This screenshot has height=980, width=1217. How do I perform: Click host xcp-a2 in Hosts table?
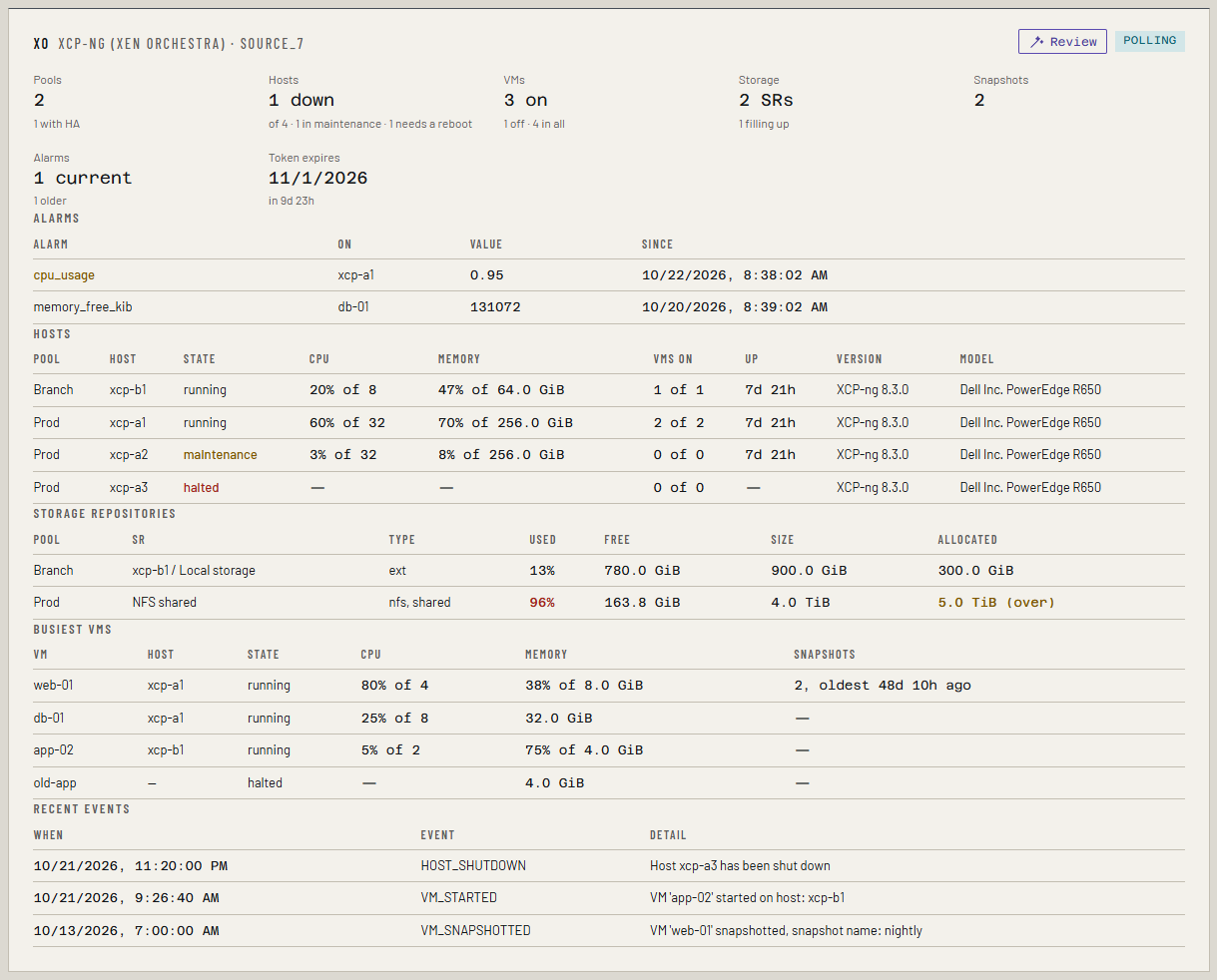coord(129,455)
